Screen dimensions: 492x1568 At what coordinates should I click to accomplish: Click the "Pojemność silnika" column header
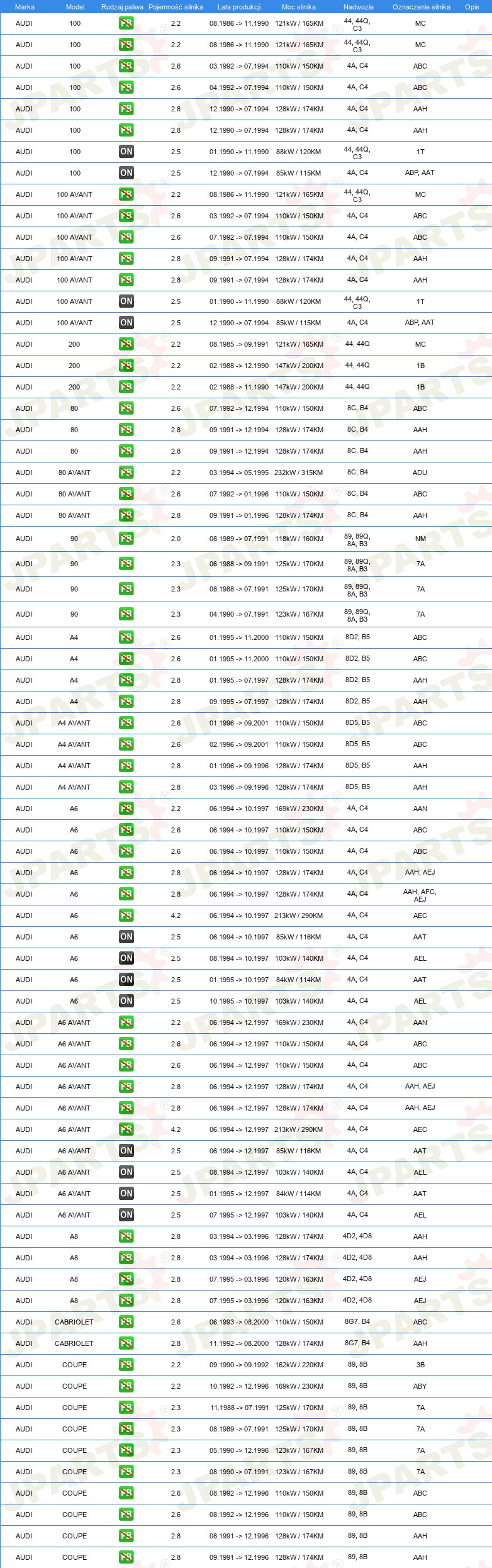176,7
